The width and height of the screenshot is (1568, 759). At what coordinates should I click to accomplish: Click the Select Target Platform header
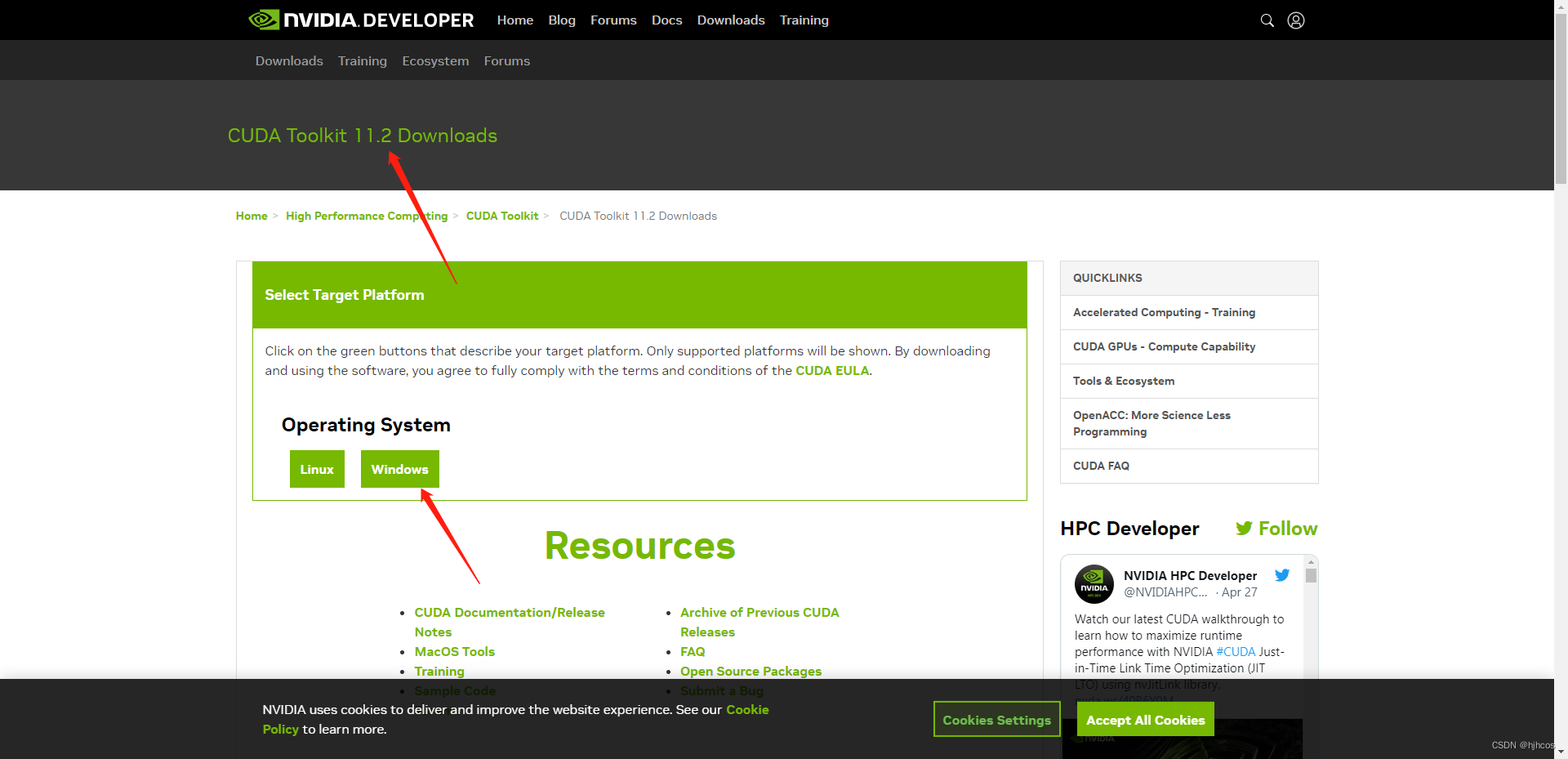[x=639, y=295]
